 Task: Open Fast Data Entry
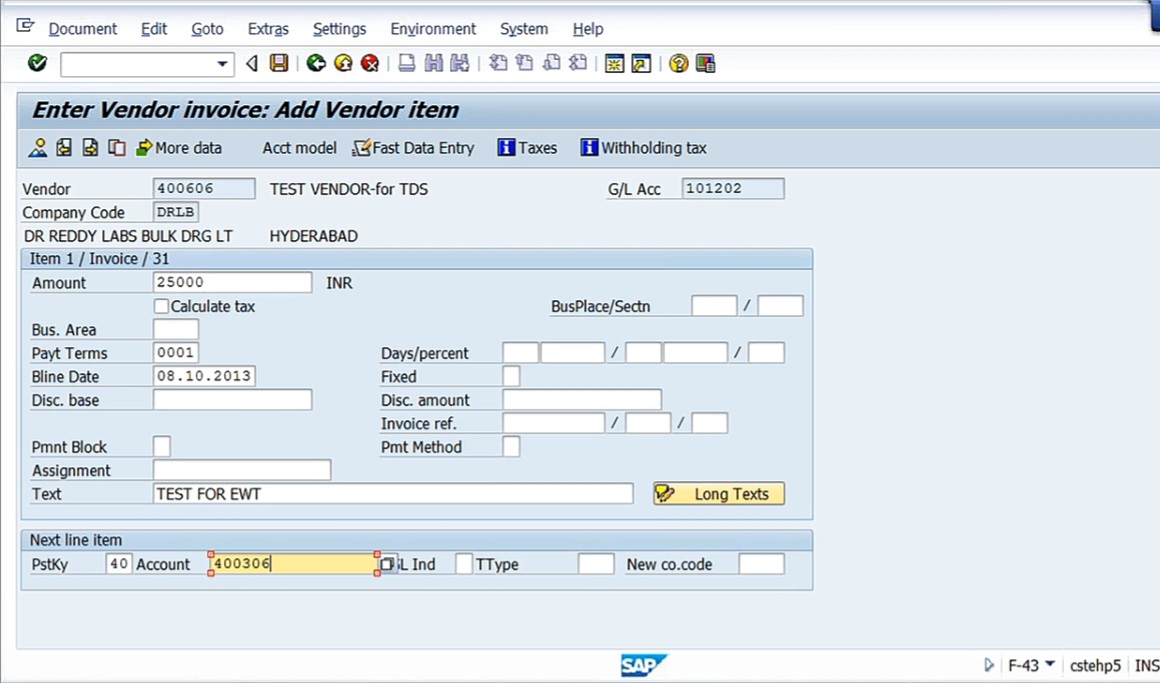point(414,148)
